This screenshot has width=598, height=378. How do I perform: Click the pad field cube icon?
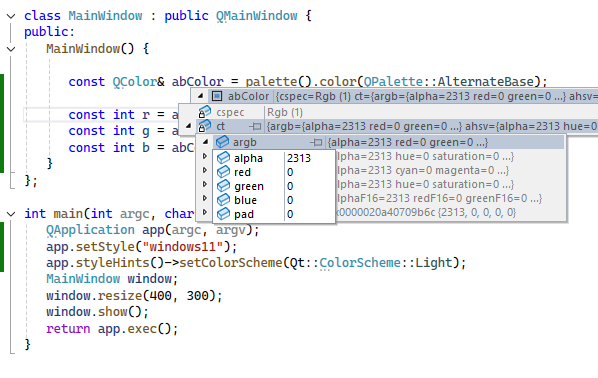point(223,214)
